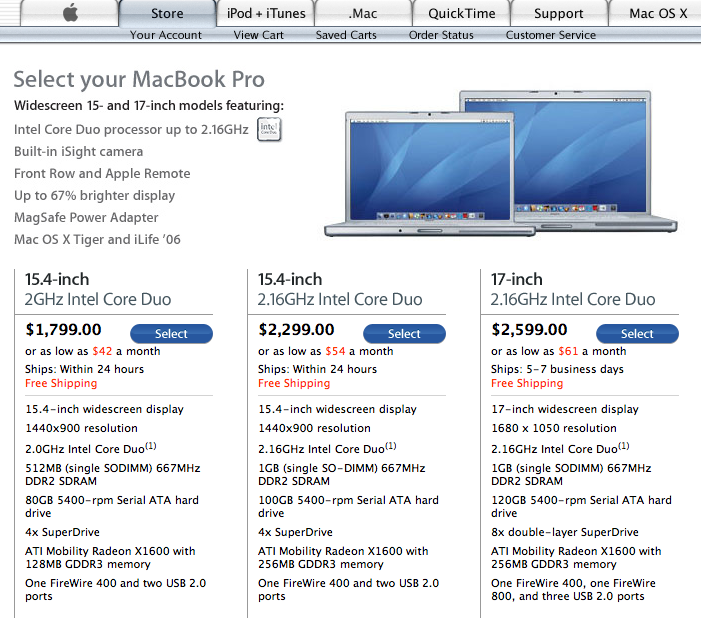
Task: Select the $2,299.00 MacBook Pro
Action: pyautogui.click(x=404, y=334)
